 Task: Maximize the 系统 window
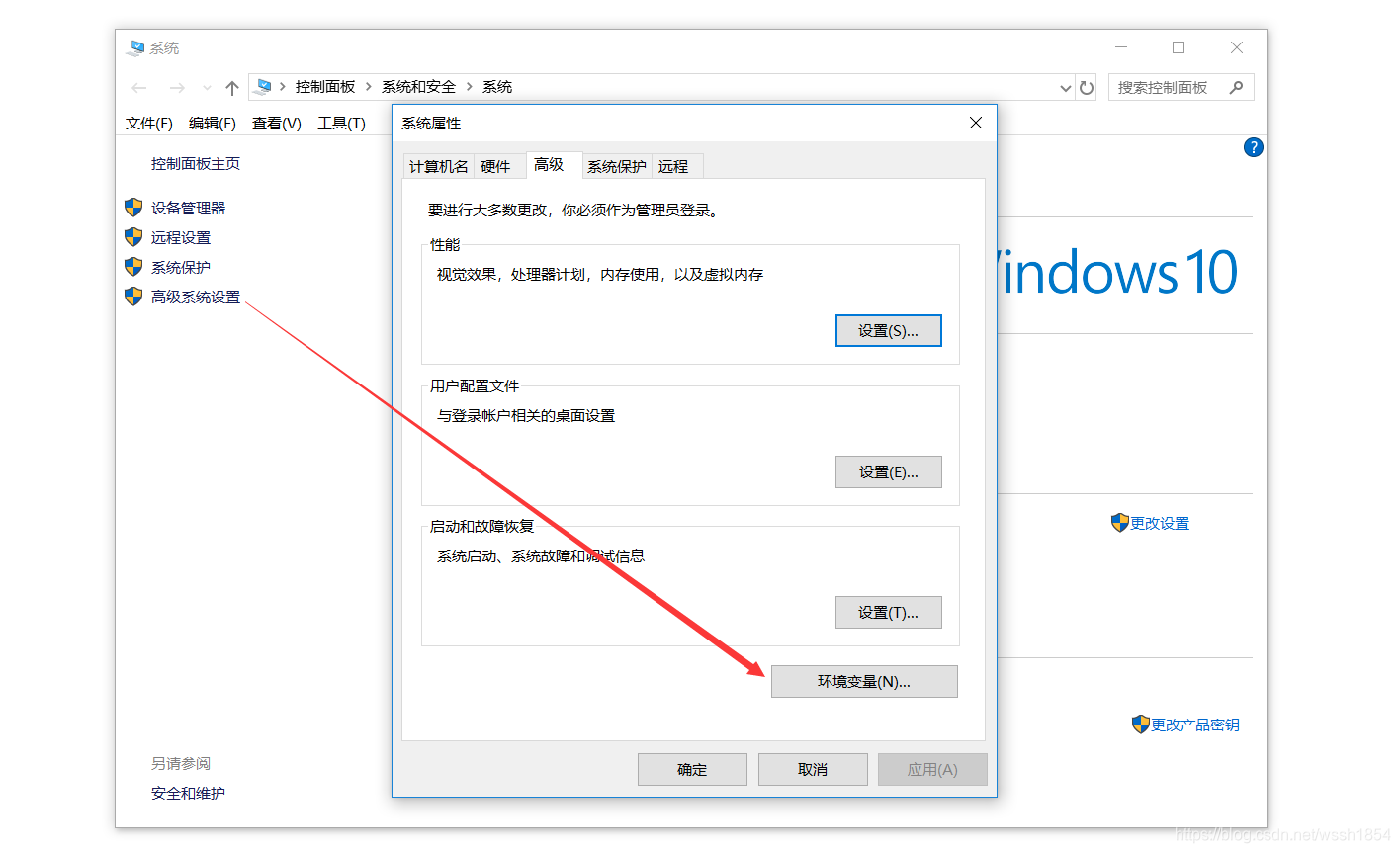click(x=1179, y=47)
